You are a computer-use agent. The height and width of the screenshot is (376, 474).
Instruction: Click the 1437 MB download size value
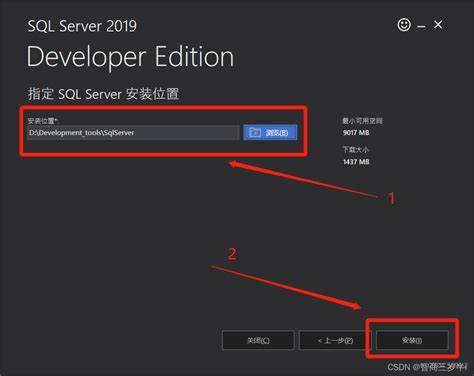point(356,162)
